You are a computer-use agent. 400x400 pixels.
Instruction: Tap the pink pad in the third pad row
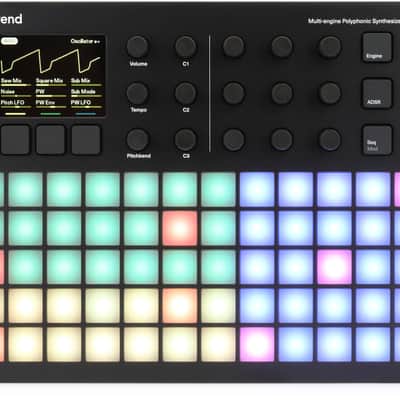pyautogui.click(x=334, y=267)
